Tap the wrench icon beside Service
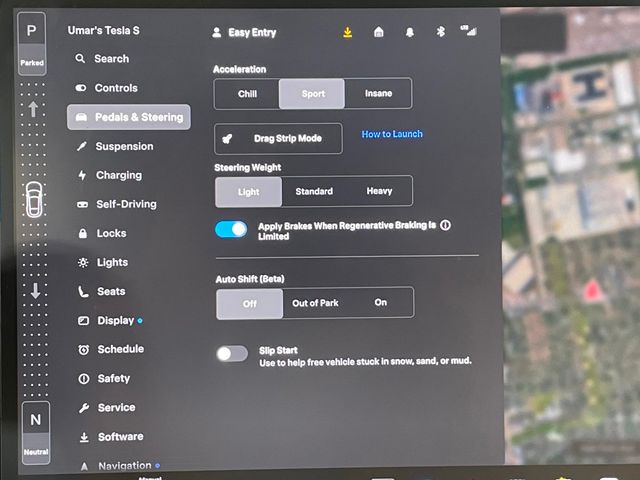The image size is (640, 480). 84,408
